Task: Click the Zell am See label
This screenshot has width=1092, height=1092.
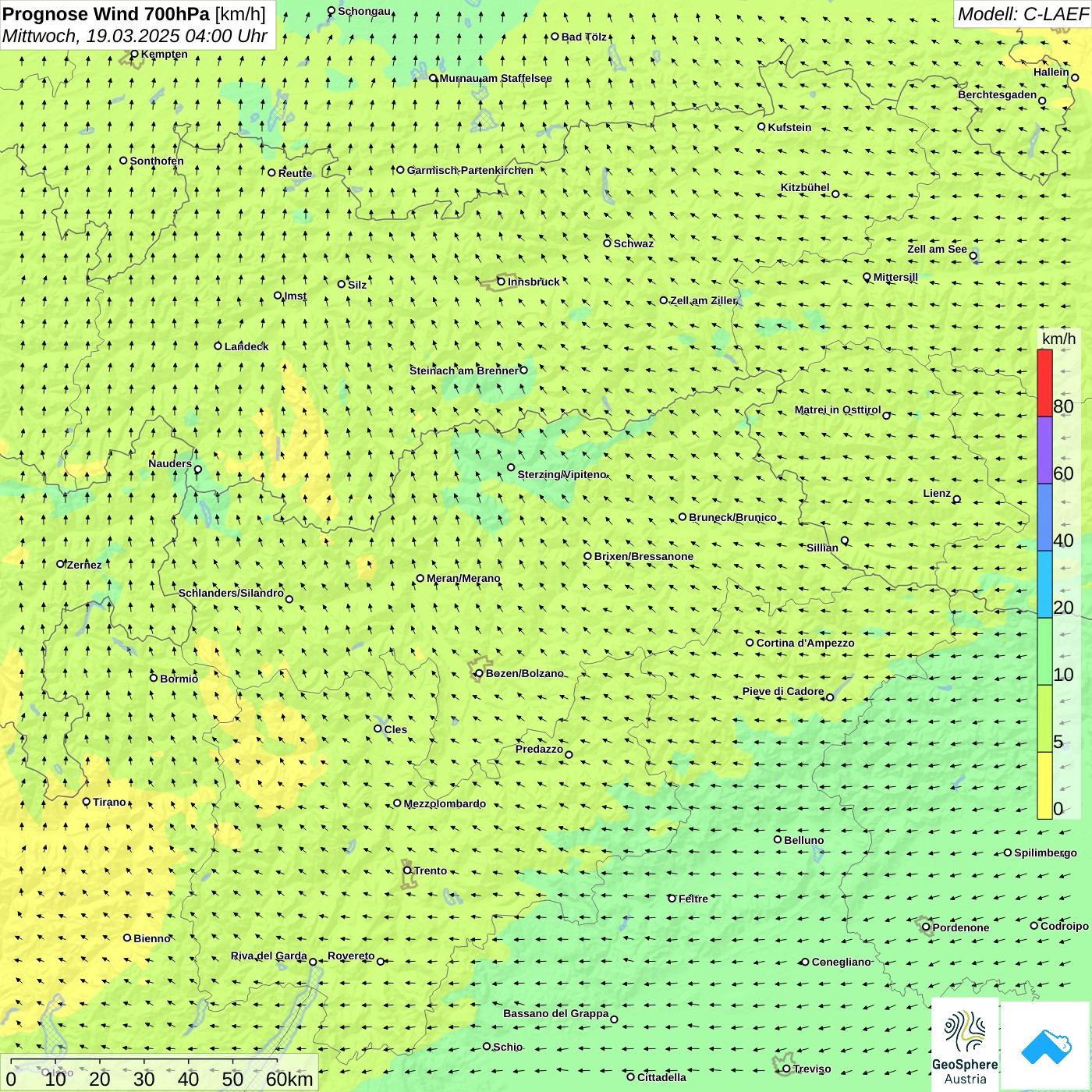Action: point(937,249)
